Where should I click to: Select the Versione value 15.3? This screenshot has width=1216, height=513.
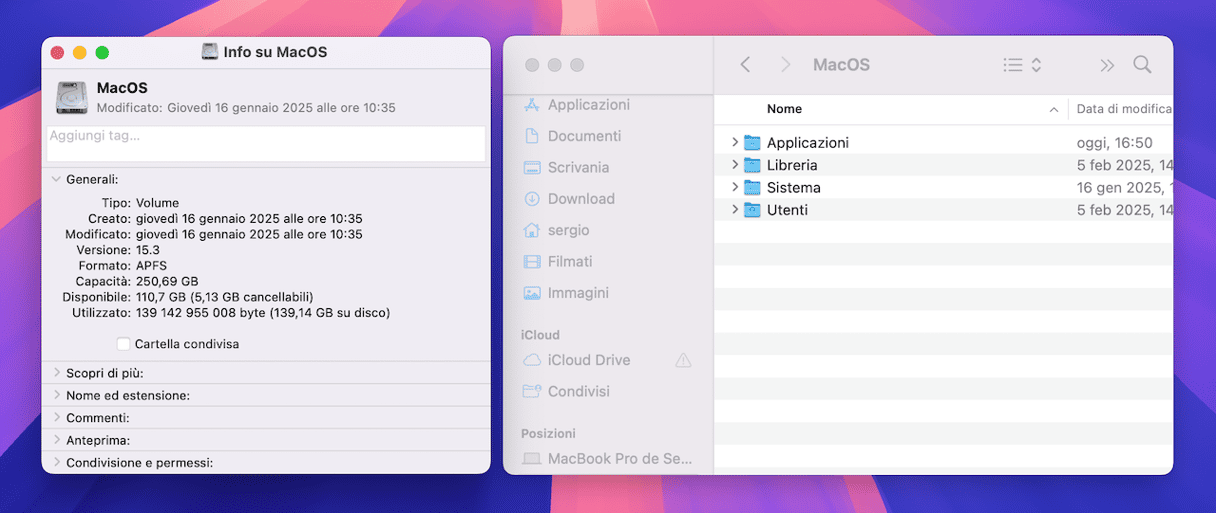pos(148,250)
